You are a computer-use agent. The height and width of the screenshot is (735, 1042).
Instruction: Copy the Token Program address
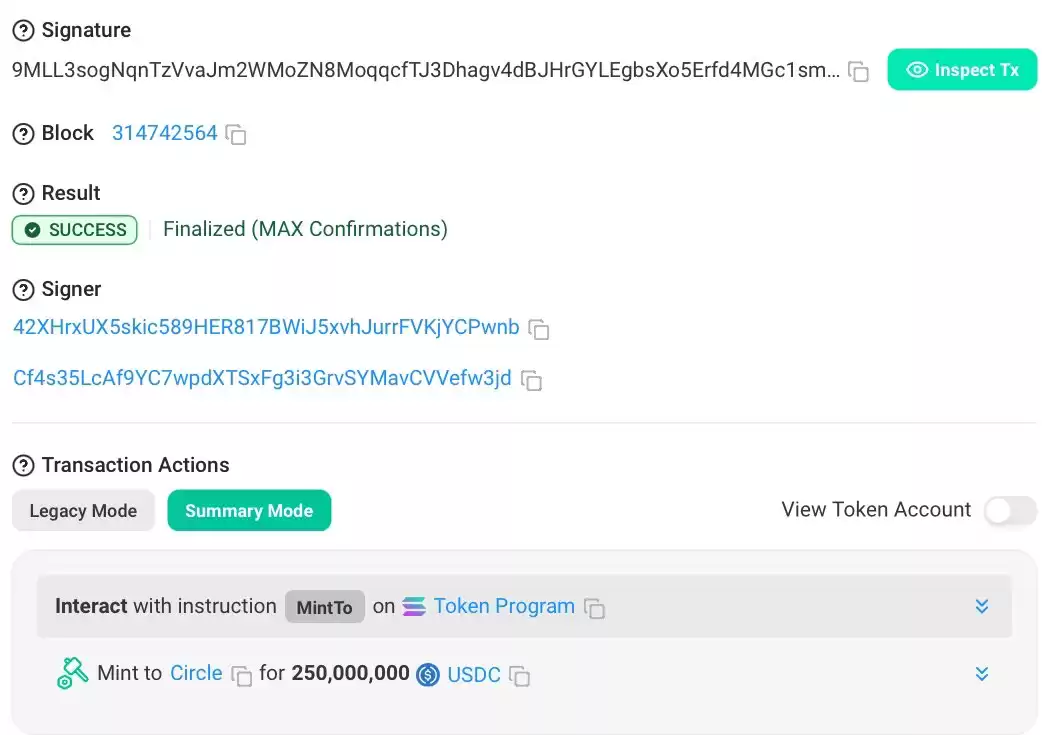tap(594, 607)
